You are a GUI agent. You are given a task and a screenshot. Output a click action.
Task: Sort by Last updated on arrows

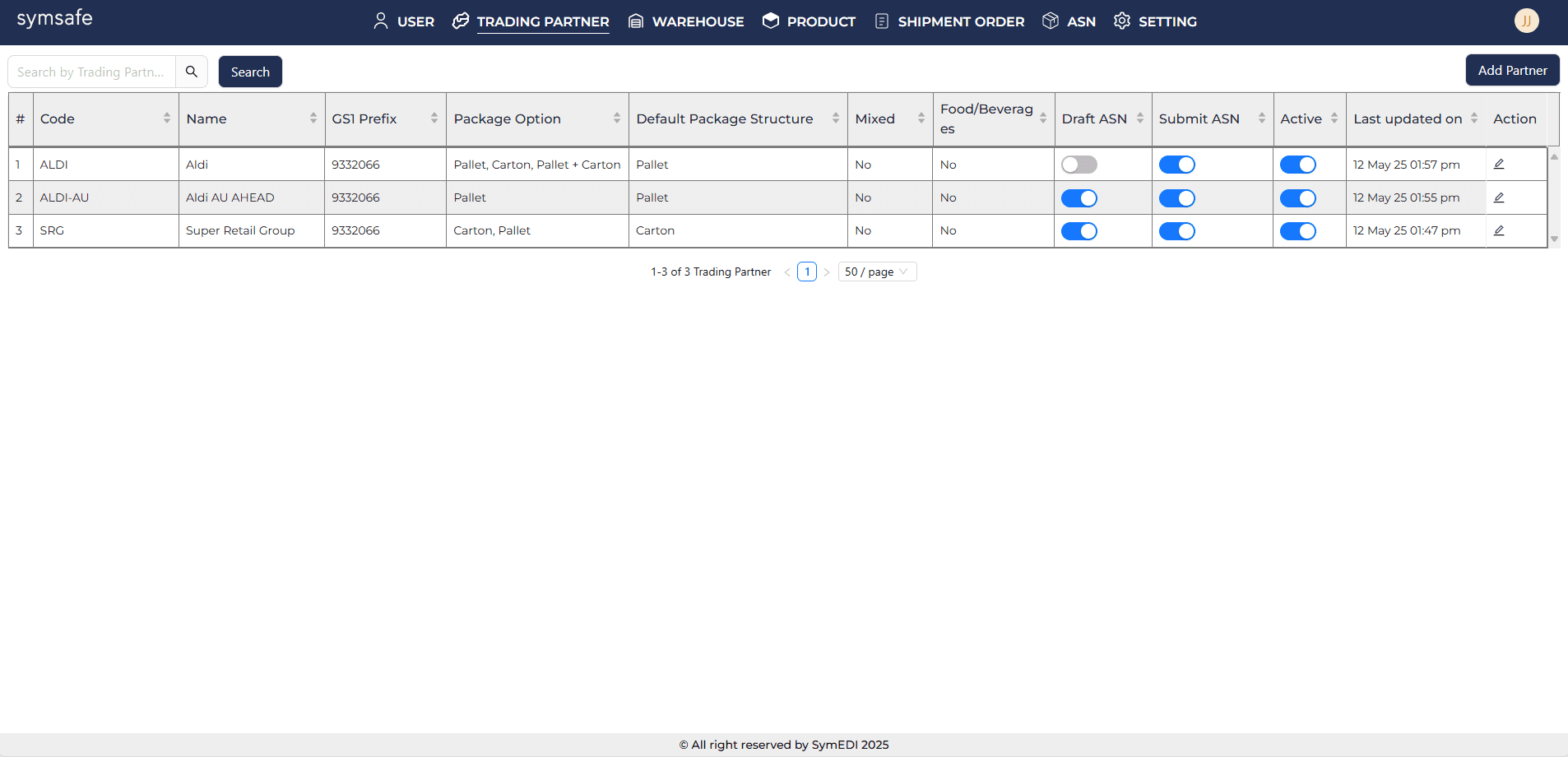coord(1474,118)
